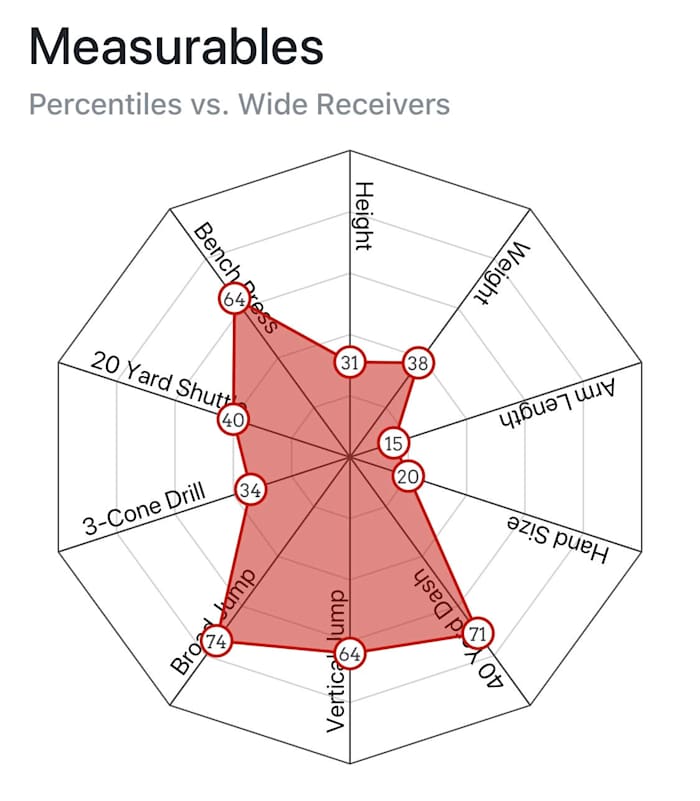
Task: Click the Height data point marked 31
Action: coord(349,363)
